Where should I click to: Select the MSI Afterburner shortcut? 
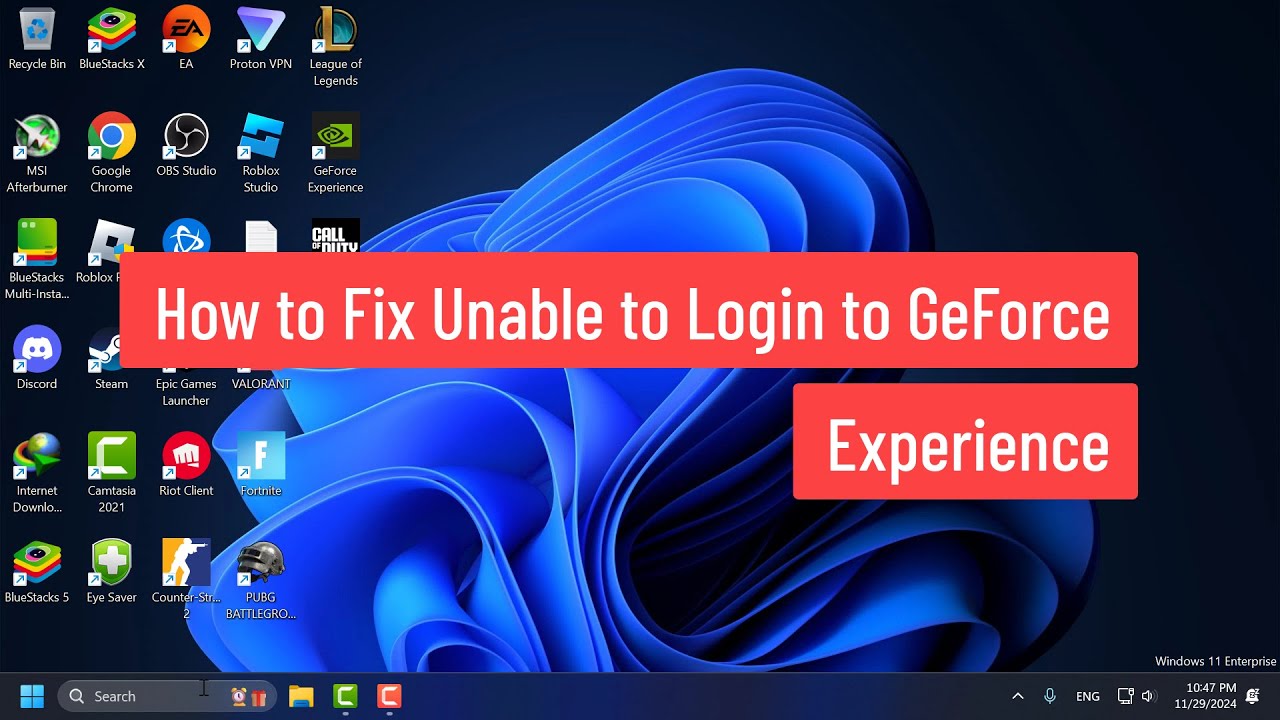coord(37,153)
